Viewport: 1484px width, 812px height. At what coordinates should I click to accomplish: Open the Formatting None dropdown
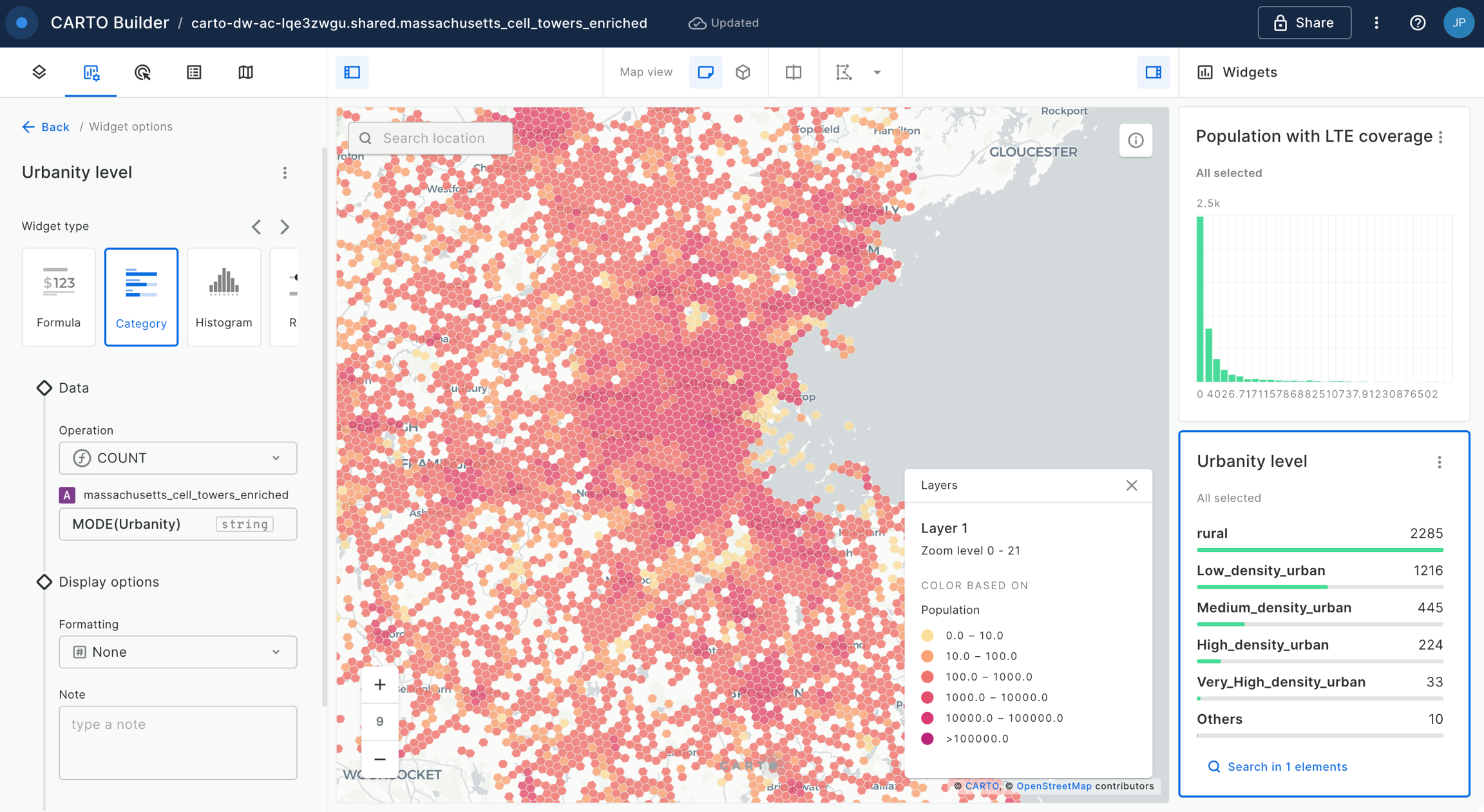pyautogui.click(x=178, y=652)
